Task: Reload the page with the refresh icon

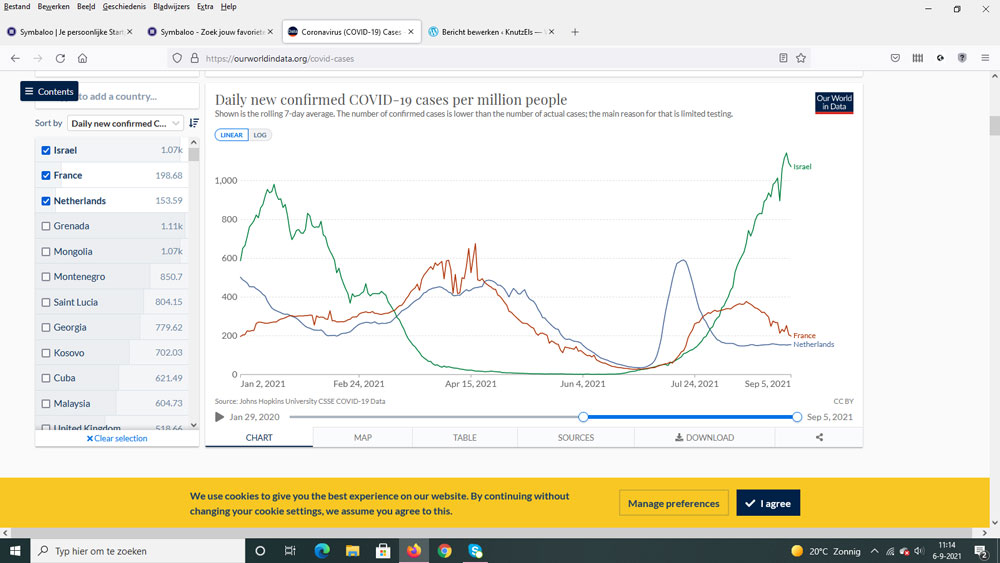Action: (60, 58)
